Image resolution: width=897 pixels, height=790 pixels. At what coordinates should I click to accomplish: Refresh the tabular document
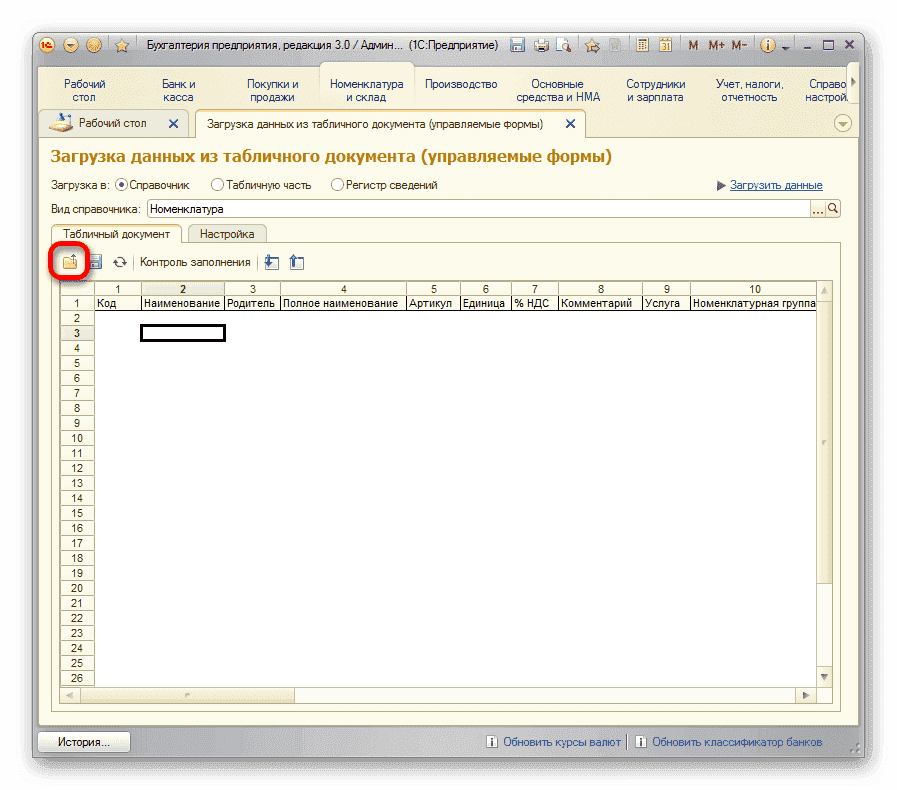coord(120,262)
